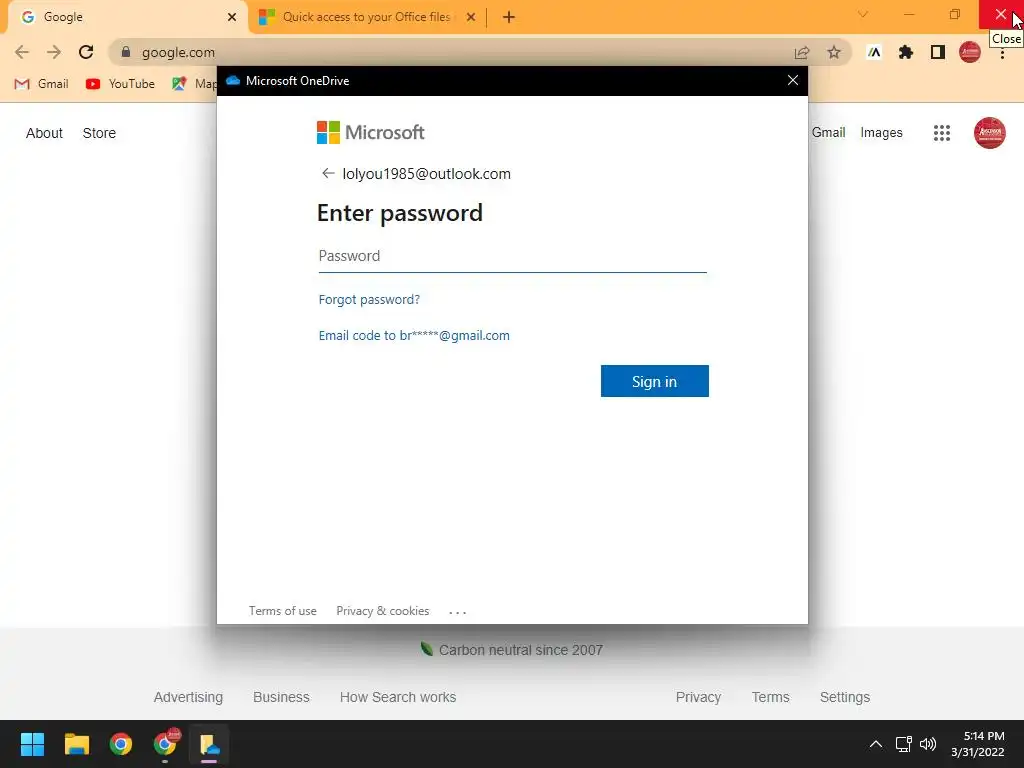The width and height of the screenshot is (1024, 768).
Task: Click the three dots more options in dialog footer
Action: coord(458,612)
